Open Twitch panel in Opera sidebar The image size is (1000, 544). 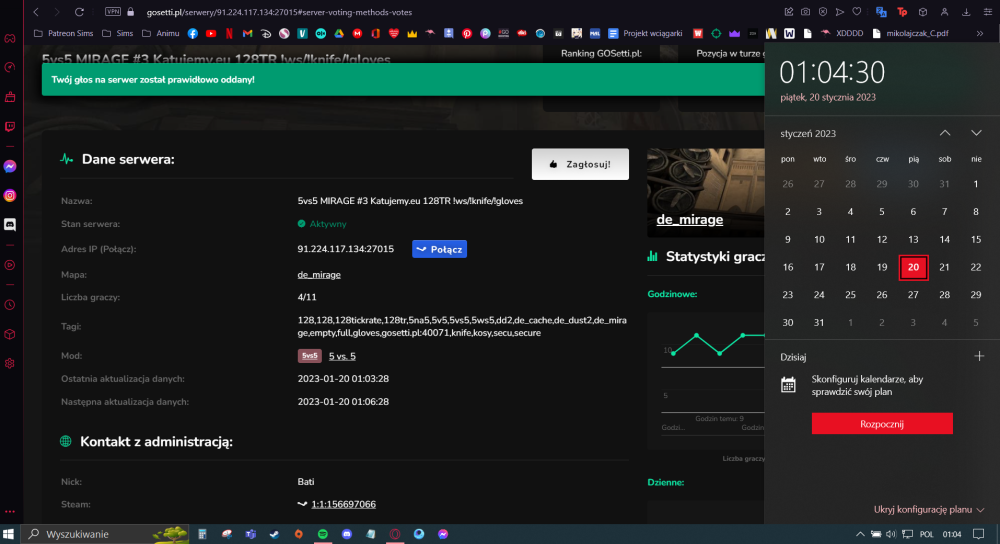tap(10, 127)
